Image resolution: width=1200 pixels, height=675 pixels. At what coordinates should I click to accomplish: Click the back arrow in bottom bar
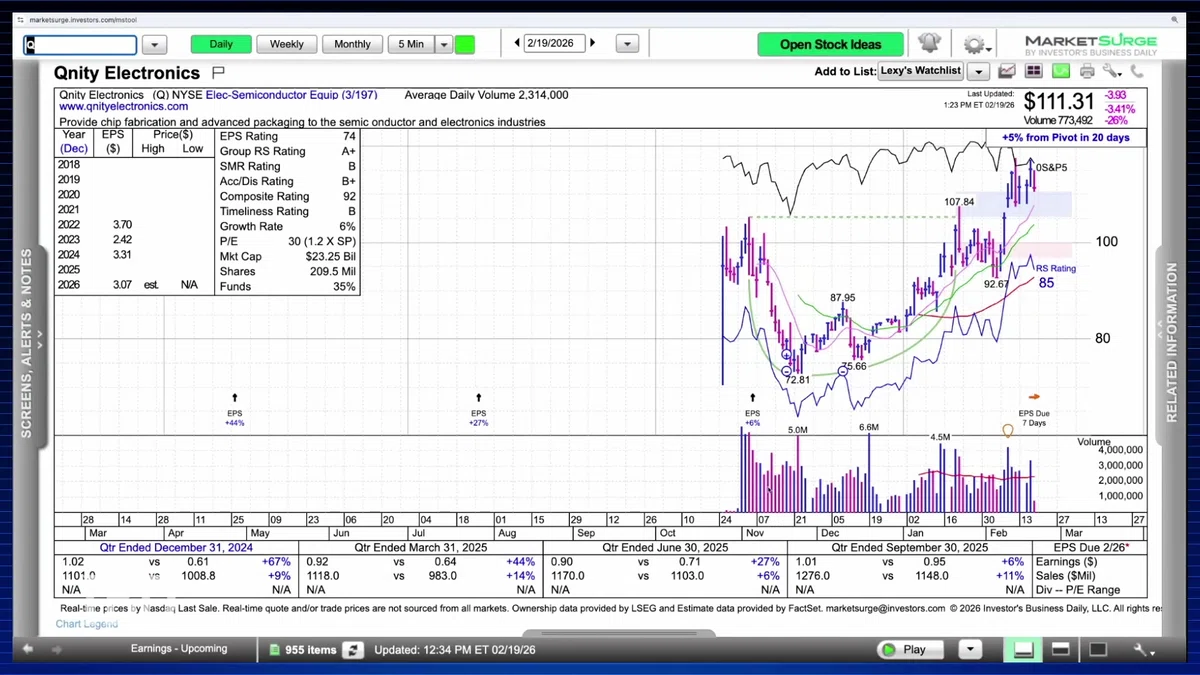[29, 650]
